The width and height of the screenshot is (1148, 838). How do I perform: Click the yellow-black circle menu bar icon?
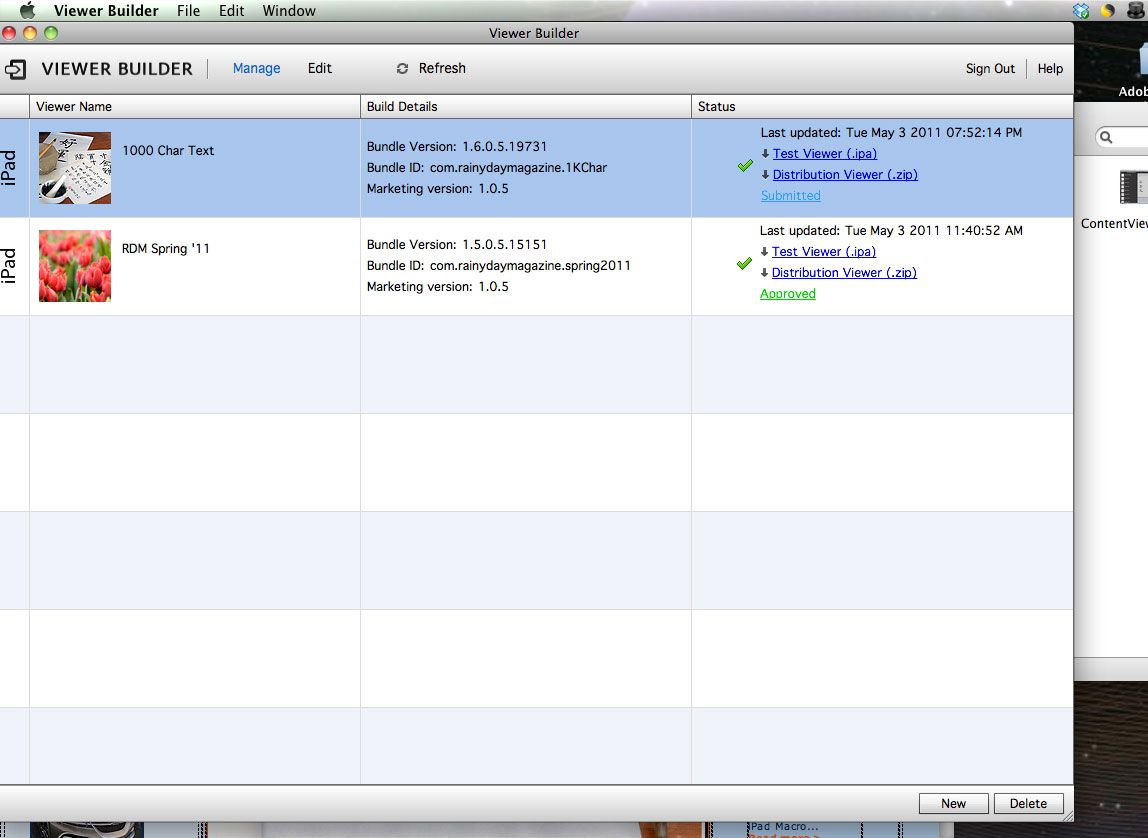[x=1108, y=11]
